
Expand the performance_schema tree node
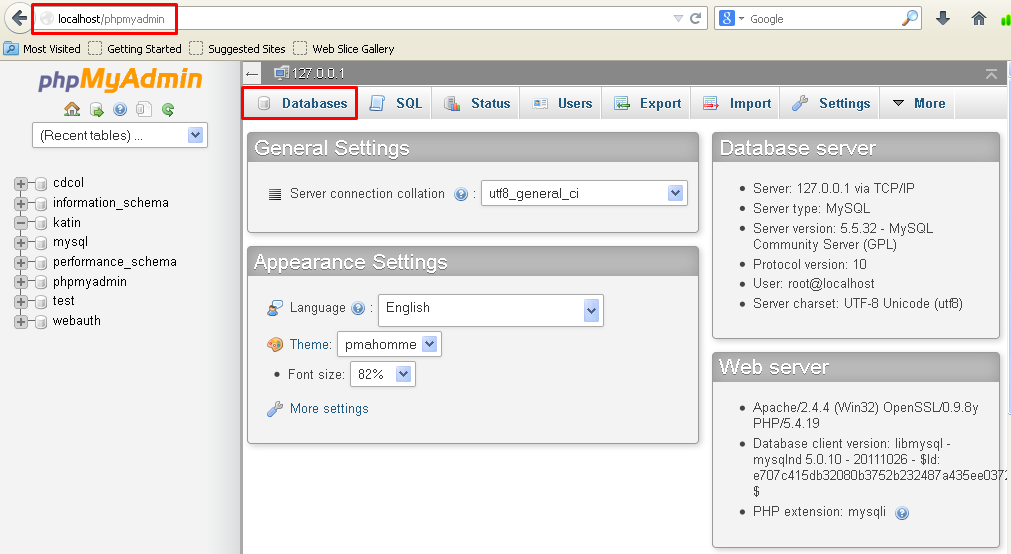click(x=21, y=263)
